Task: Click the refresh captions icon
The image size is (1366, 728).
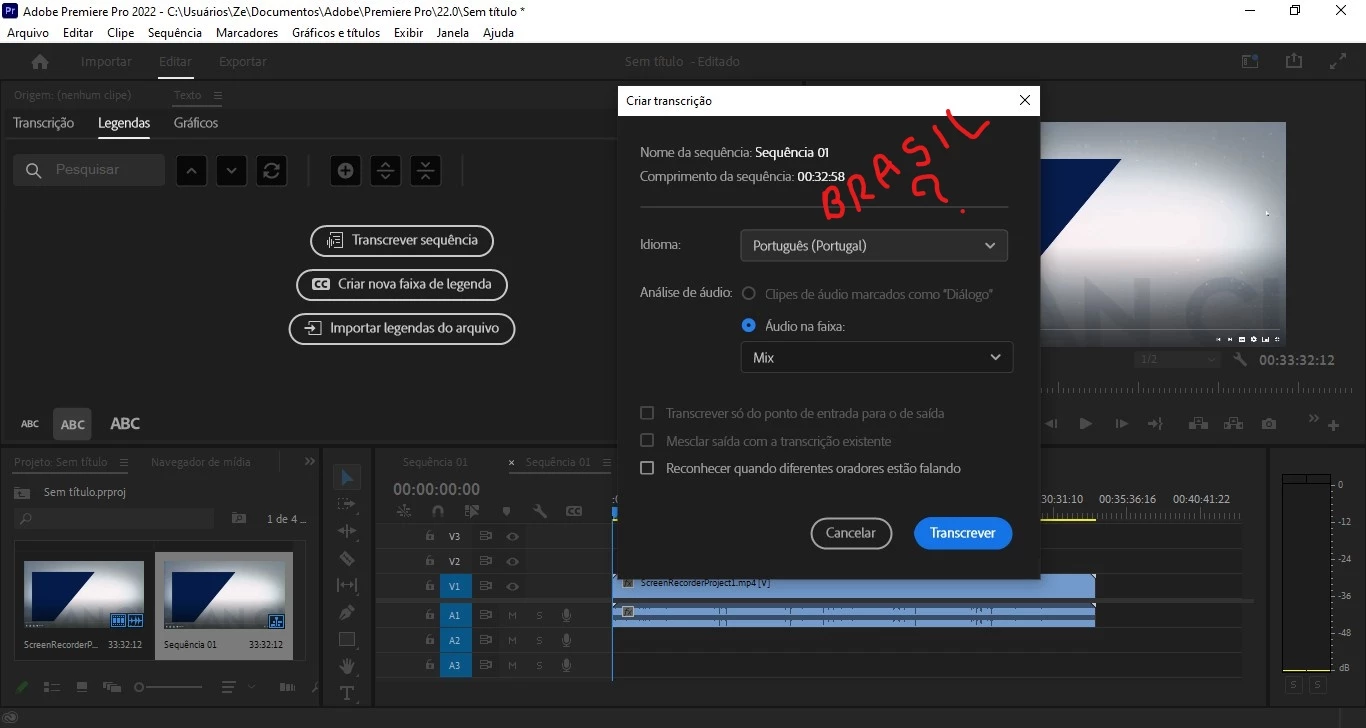Action: tap(271, 170)
